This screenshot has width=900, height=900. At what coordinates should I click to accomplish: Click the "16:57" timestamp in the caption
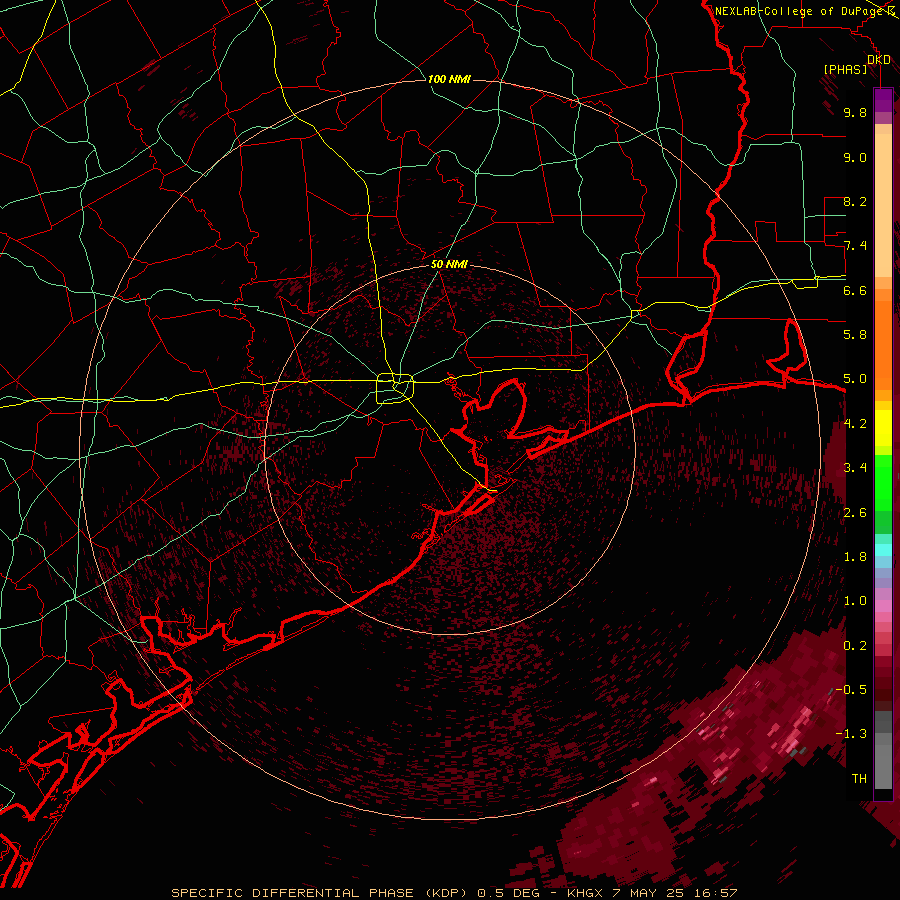click(x=716, y=893)
